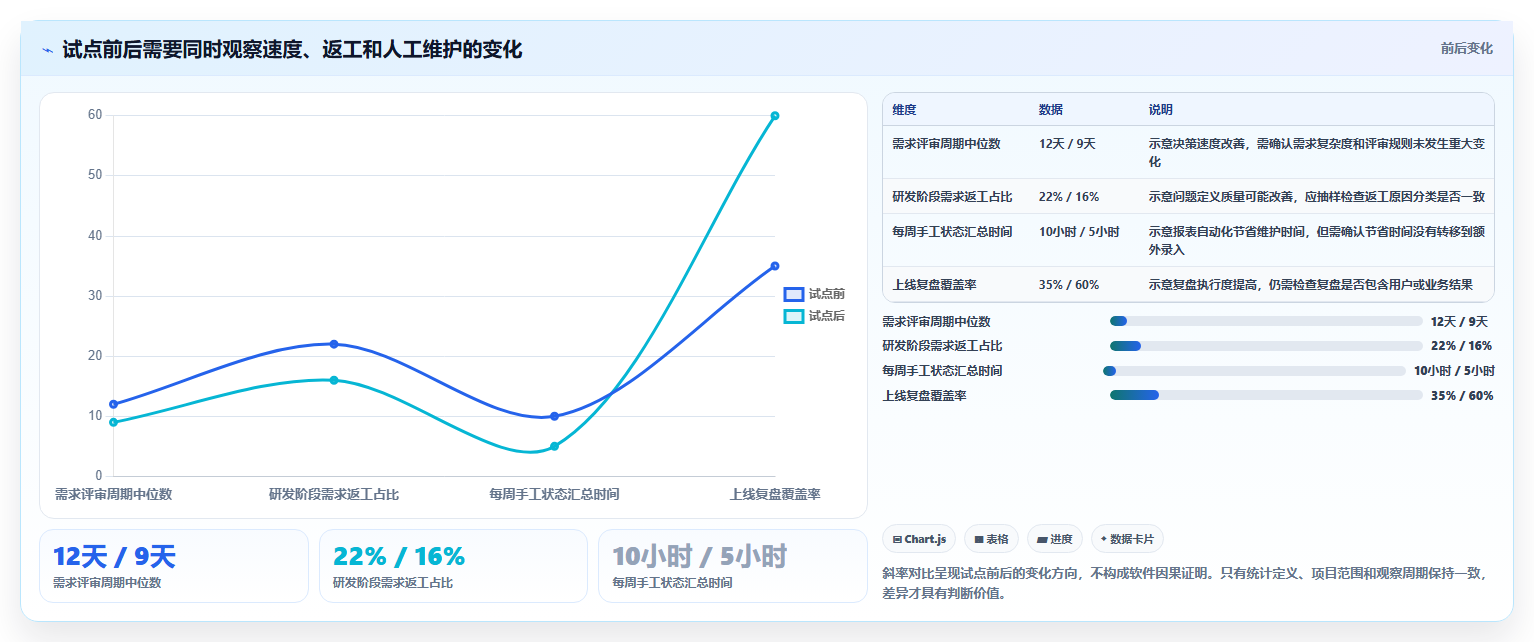The height and width of the screenshot is (642, 1534).
Task: Click the 35% / 60% value beside the progress bar
Action: pyautogui.click(x=1462, y=395)
